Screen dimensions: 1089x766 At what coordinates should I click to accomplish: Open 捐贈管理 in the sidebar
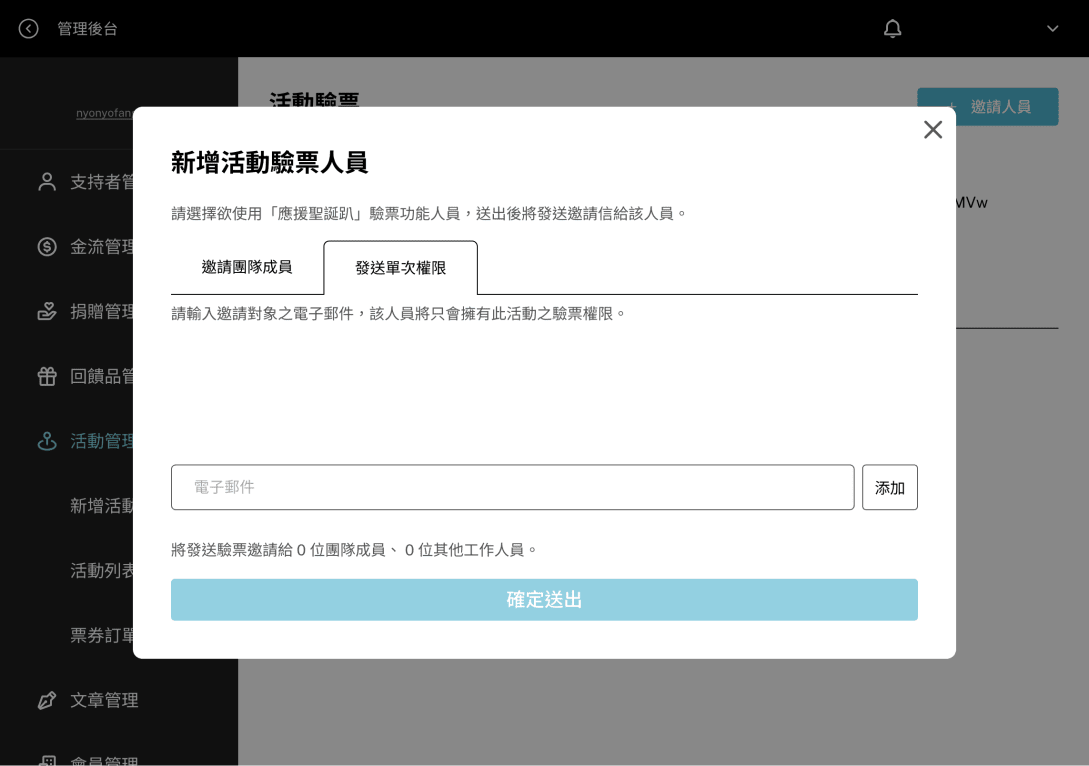click(x=101, y=311)
